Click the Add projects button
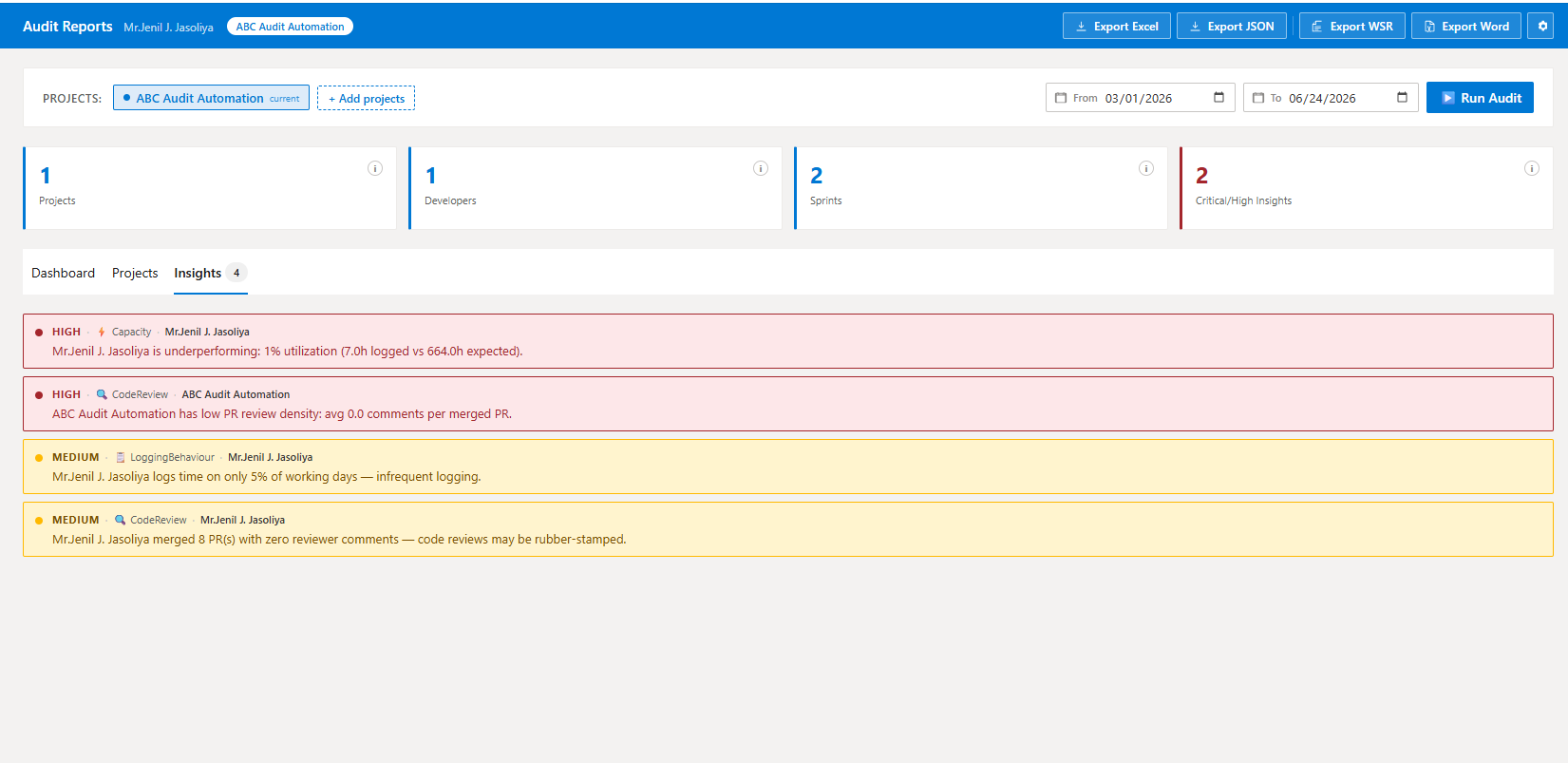Image resolution: width=1568 pixels, height=763 pixels. [366, 98]
